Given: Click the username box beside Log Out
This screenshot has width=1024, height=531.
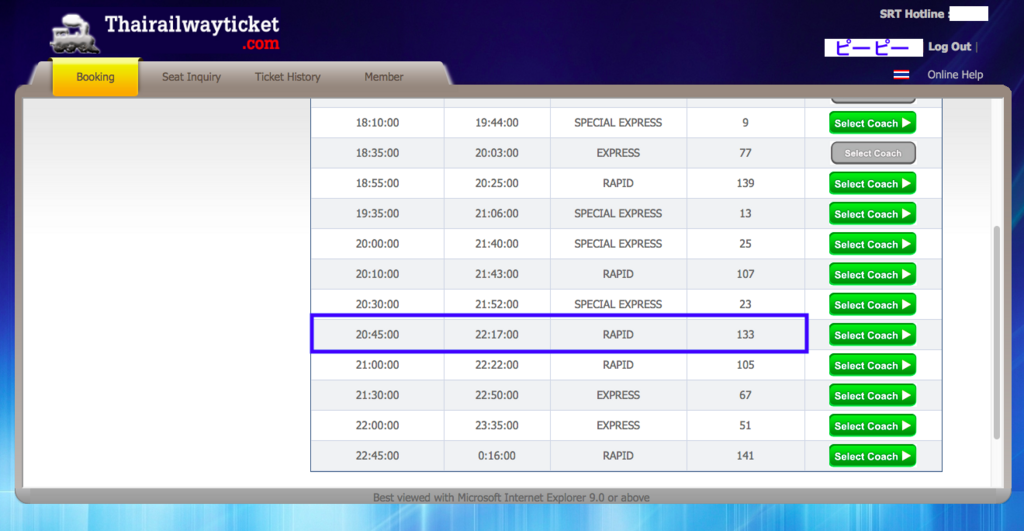Looking at the screenshot, I should pyautogui.click(x=873, y=48).
